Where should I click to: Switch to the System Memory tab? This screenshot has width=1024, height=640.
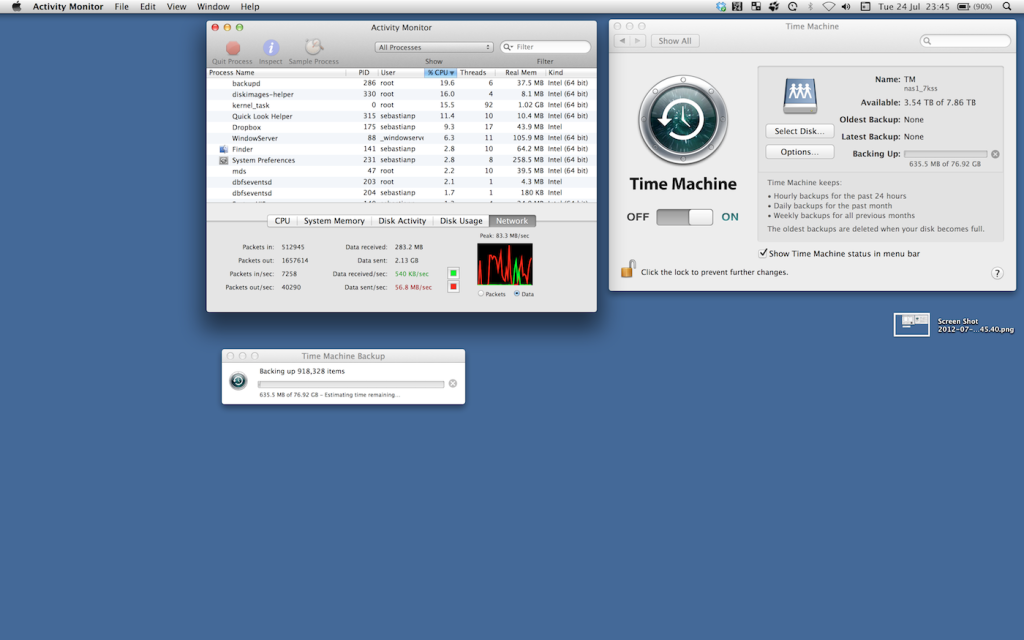coord(334,221)
